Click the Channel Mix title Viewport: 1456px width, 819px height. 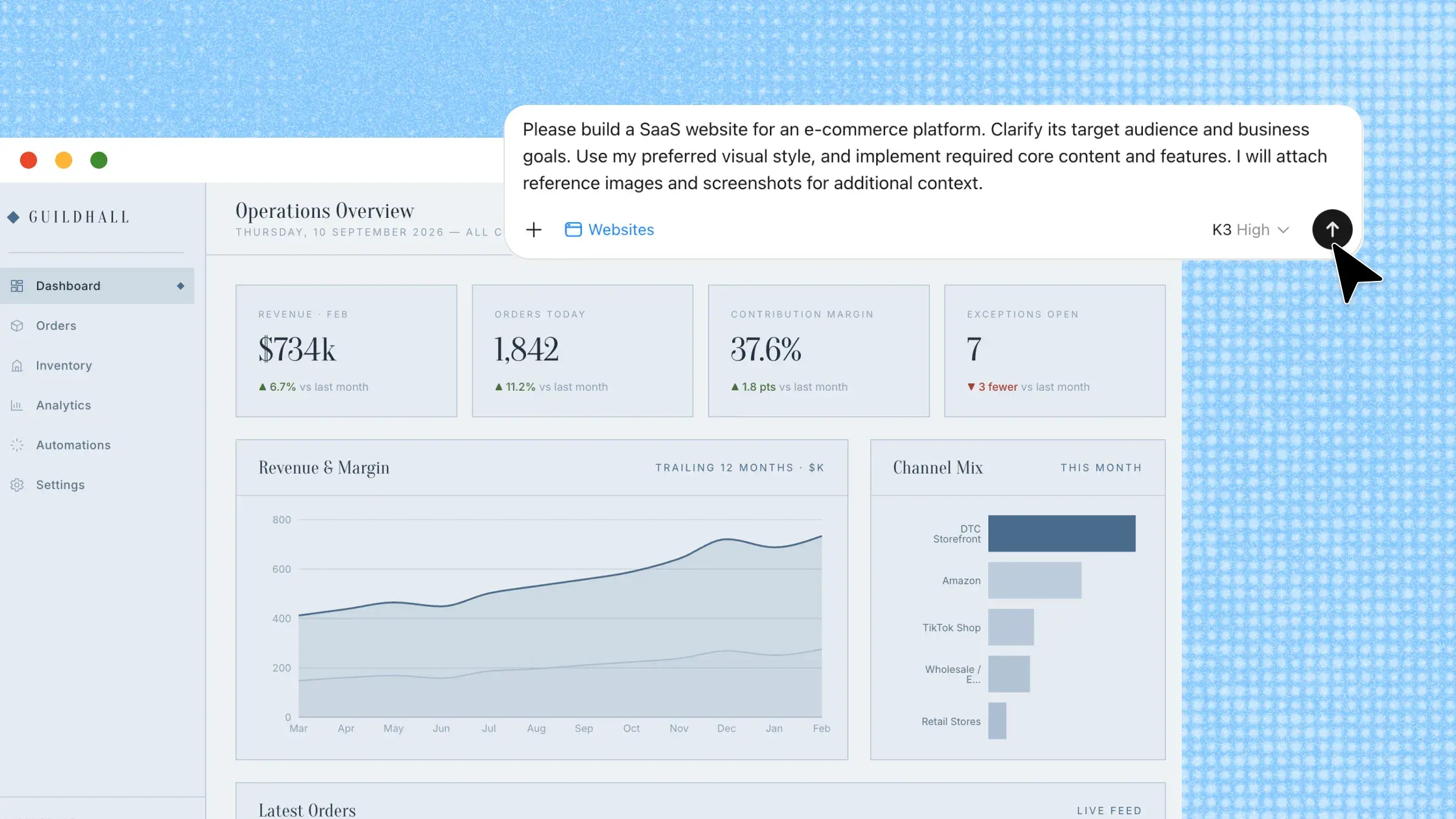click(938, 468)
